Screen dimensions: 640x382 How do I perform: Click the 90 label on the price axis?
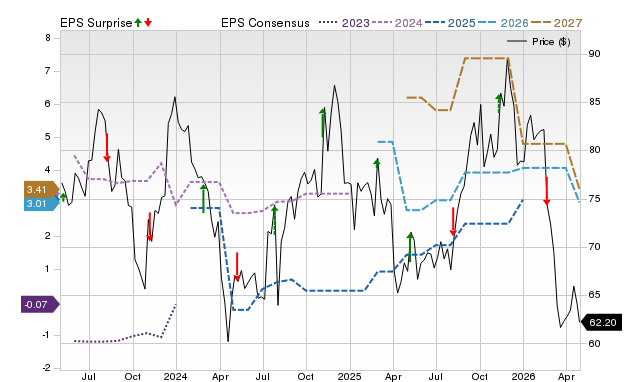pos(594,54)
